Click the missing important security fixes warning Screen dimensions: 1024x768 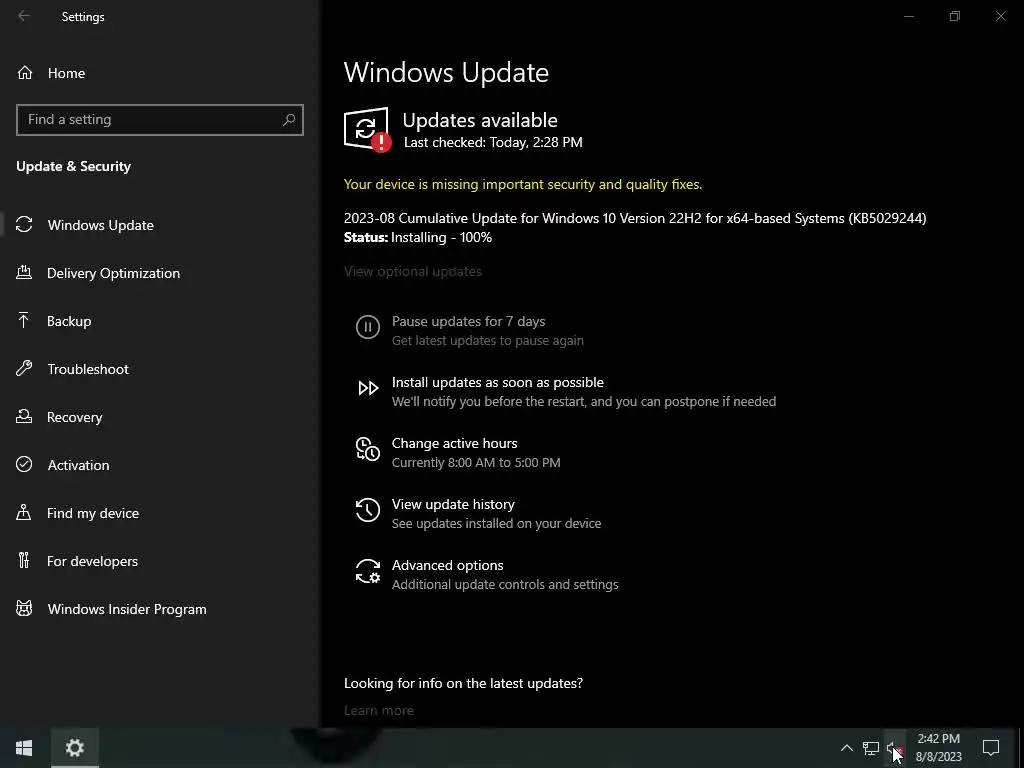click(523, 184)
